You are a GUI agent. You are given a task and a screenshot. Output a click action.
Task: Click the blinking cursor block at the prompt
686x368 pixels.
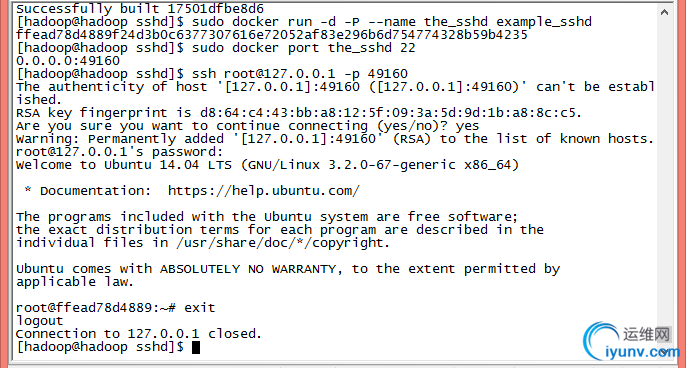pyautogui.click(x=196, y=347)
